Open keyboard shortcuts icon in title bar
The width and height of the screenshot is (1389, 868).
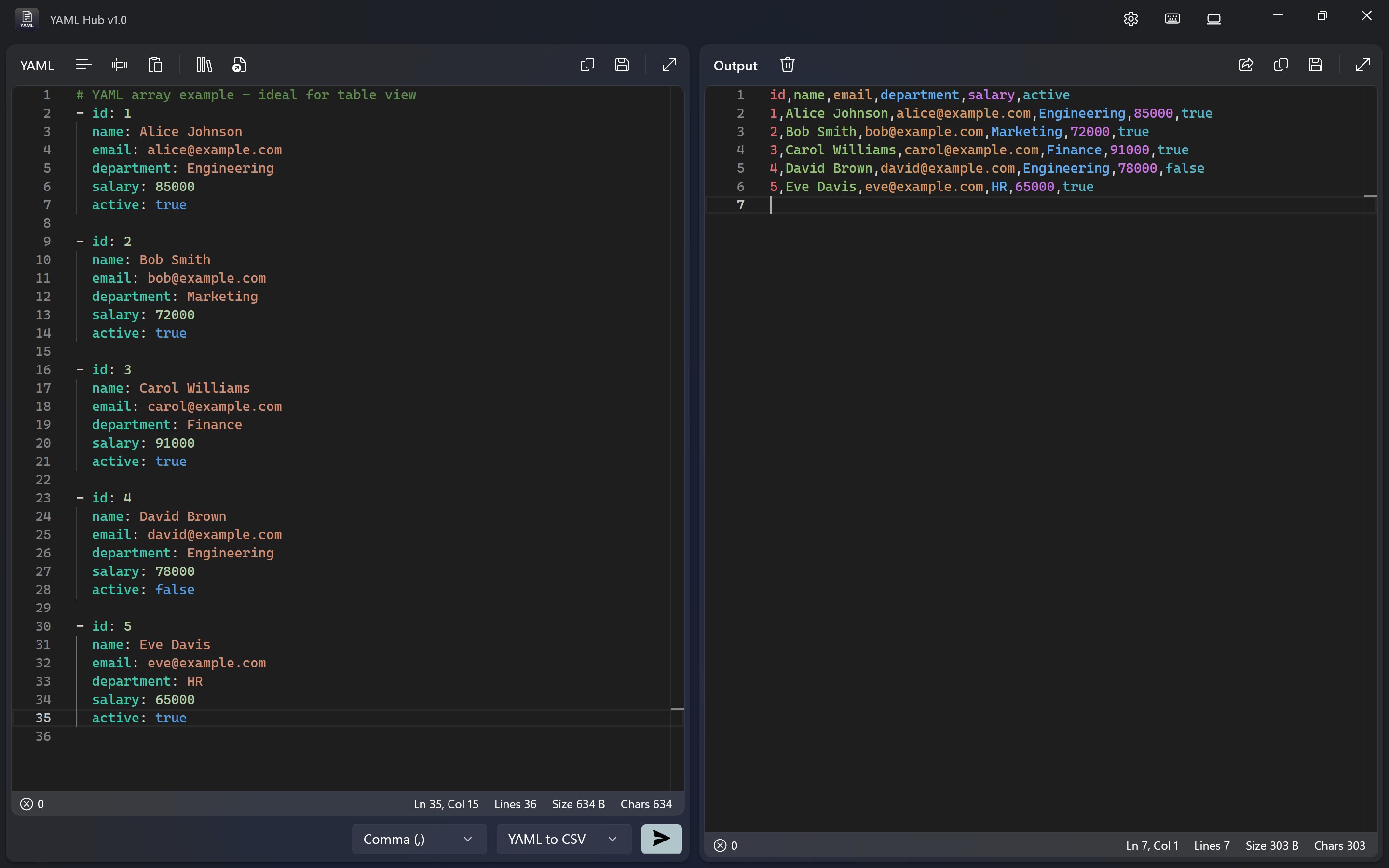point(1172,19)
